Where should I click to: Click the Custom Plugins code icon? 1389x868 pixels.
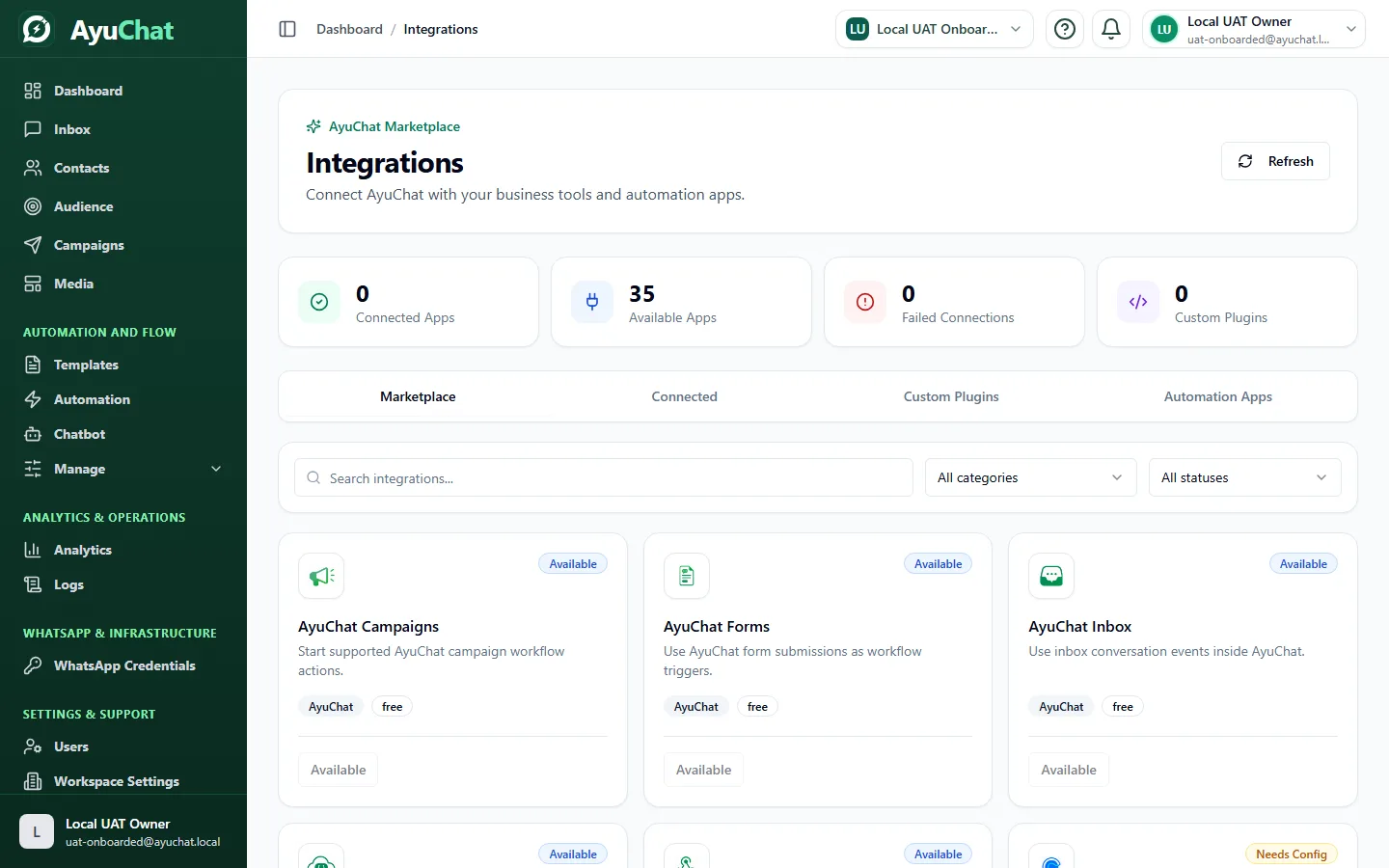coord(1138,302)
